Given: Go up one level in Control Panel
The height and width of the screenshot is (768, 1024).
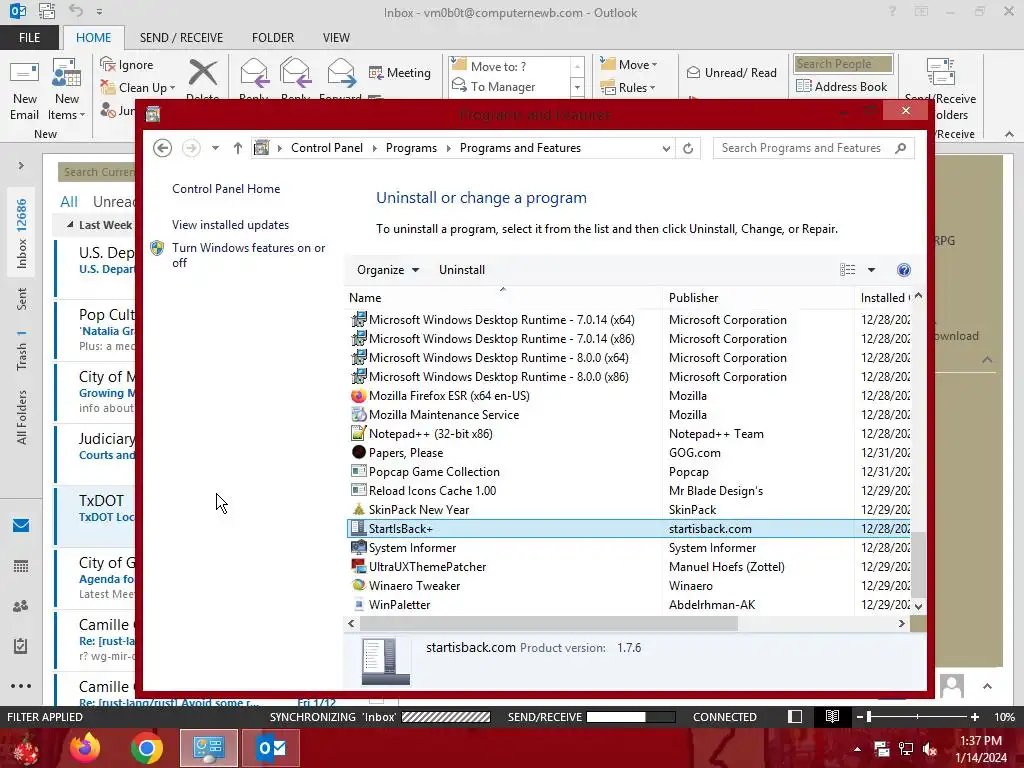Looking at the screenshot, I should [238, 148].
